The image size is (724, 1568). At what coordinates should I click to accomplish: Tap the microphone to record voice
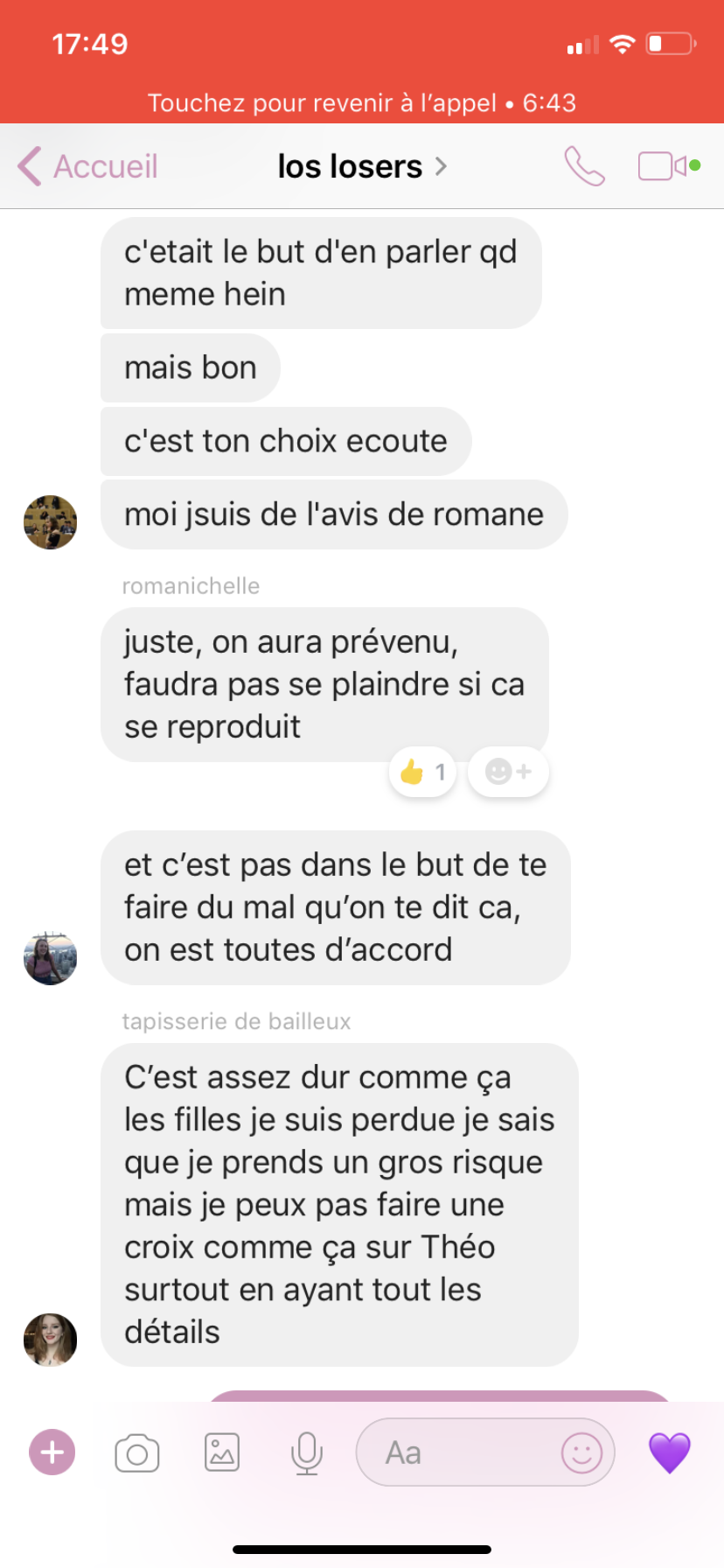[307, 1453]
